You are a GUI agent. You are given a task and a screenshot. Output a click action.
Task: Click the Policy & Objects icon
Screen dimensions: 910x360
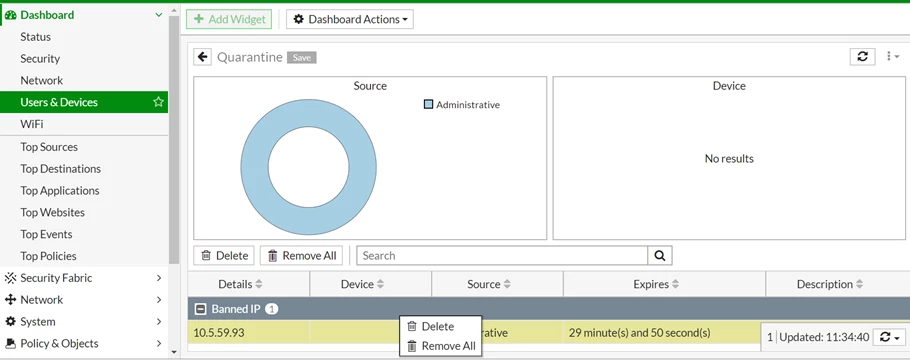[x=10, y=344]
